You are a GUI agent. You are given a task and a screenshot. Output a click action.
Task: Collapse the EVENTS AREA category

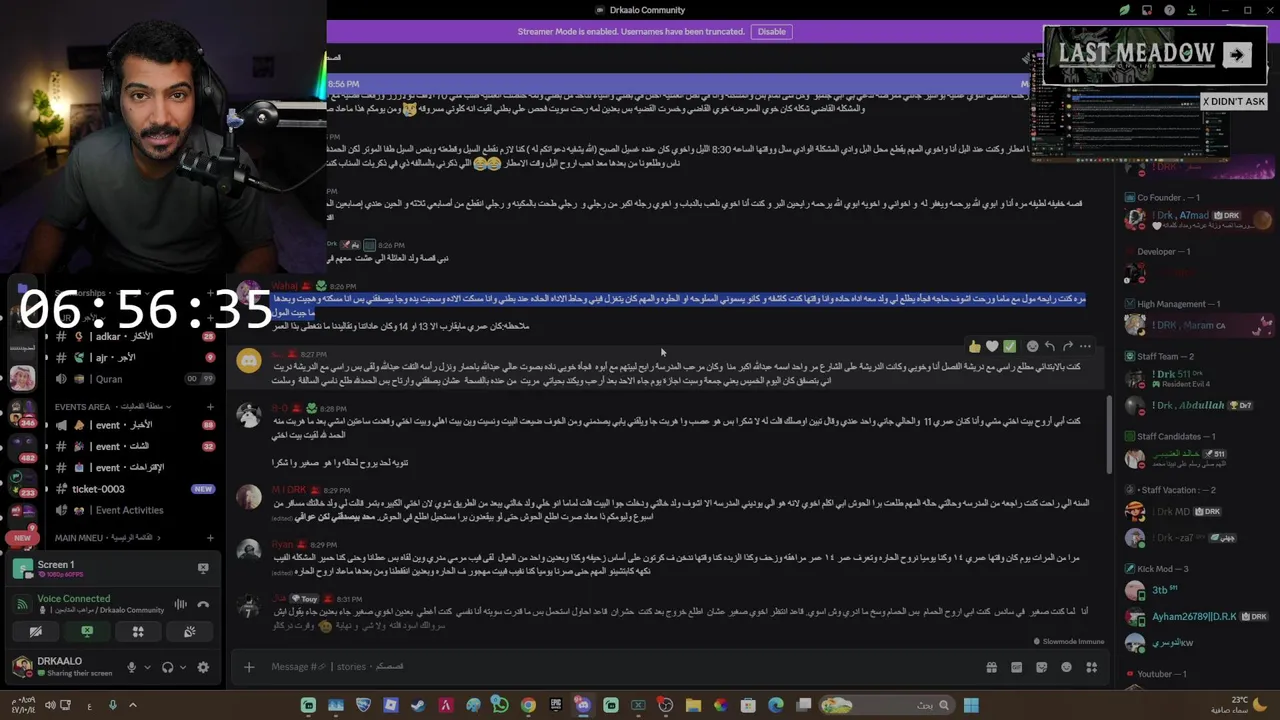point(112,407)
